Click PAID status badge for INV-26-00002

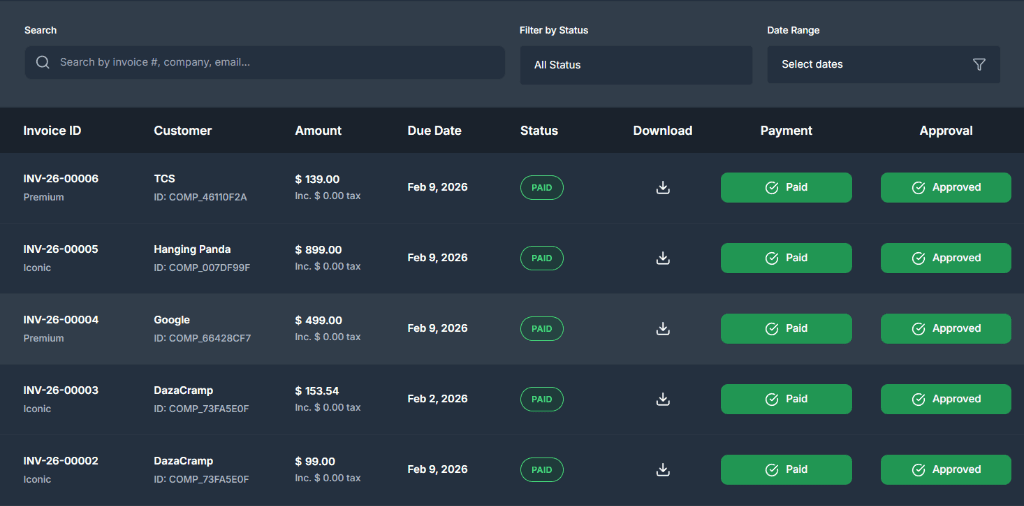(541, 469)
